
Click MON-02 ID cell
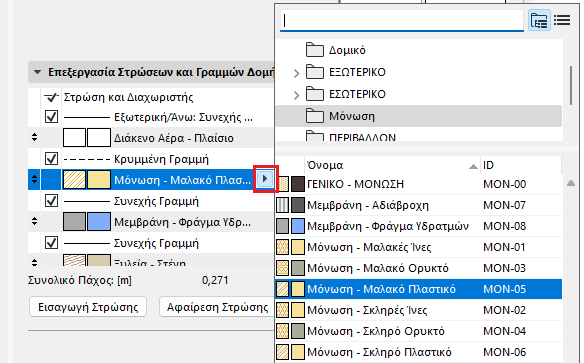click(504, 310)
